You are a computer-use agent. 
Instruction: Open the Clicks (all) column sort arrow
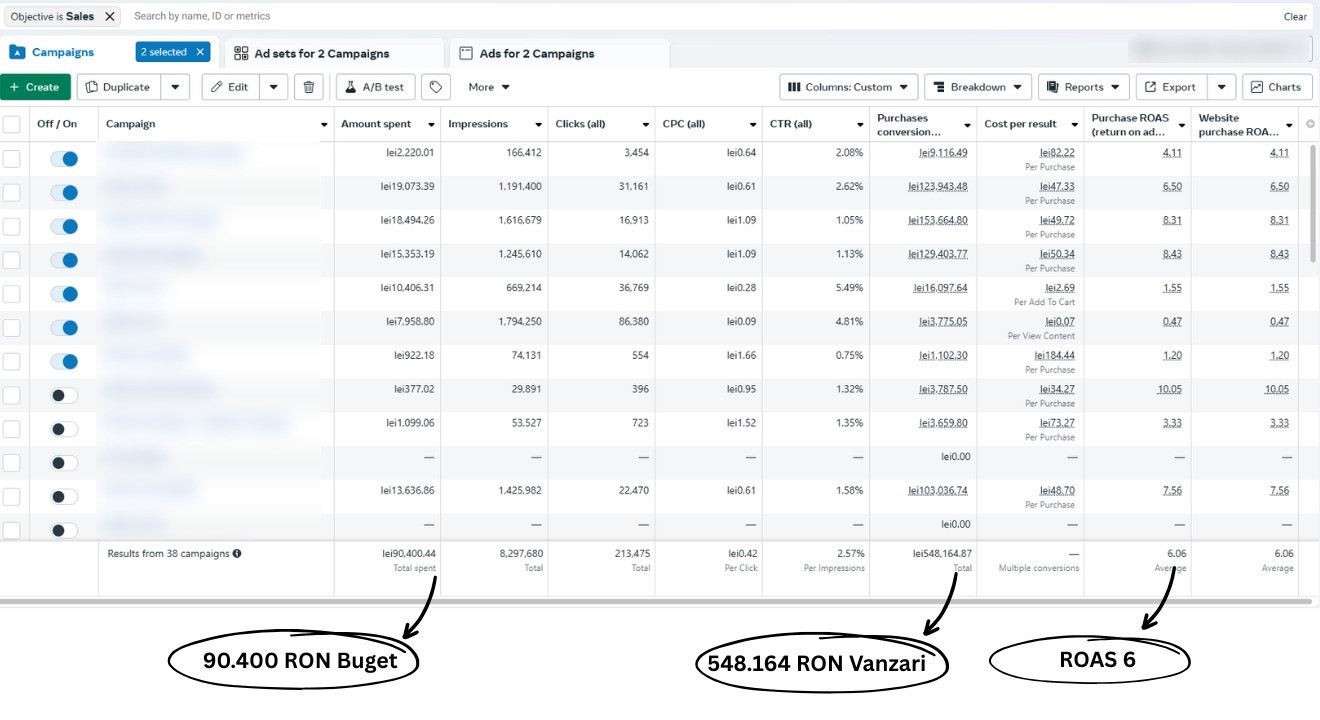pyautogui.click(x=646, y=125)
